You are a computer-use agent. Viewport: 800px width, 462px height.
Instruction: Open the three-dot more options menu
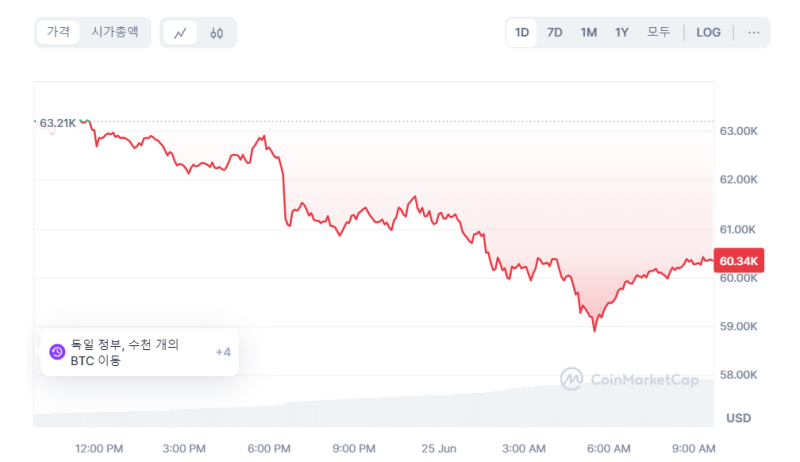[x=754, y=33]
